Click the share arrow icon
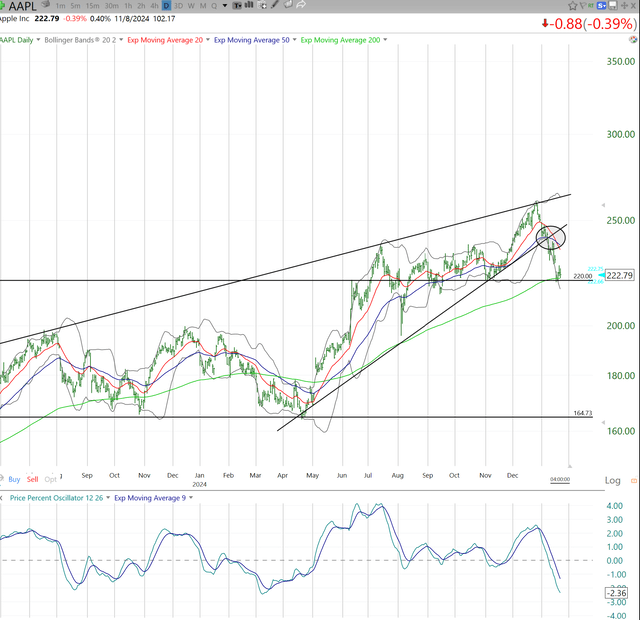Viewport: 640px width, 620px height. (x=301, y=5)
